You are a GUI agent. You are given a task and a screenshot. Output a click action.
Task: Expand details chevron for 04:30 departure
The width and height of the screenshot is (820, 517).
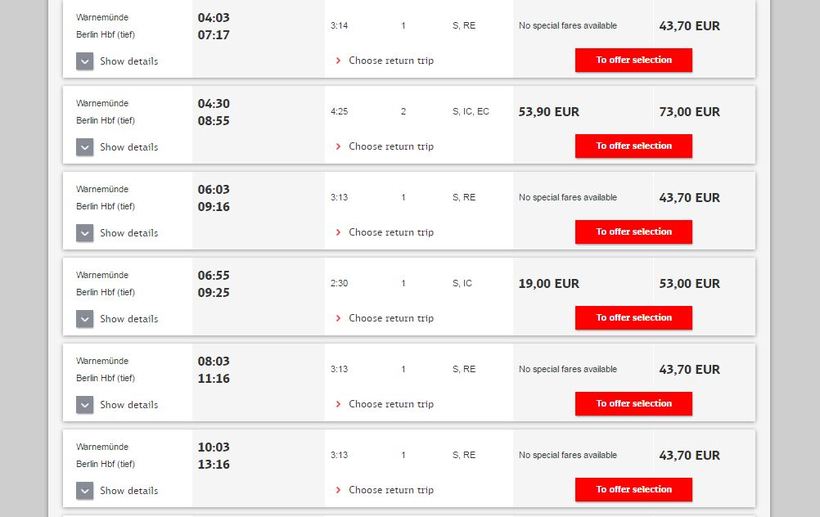(x=85, y=147)
